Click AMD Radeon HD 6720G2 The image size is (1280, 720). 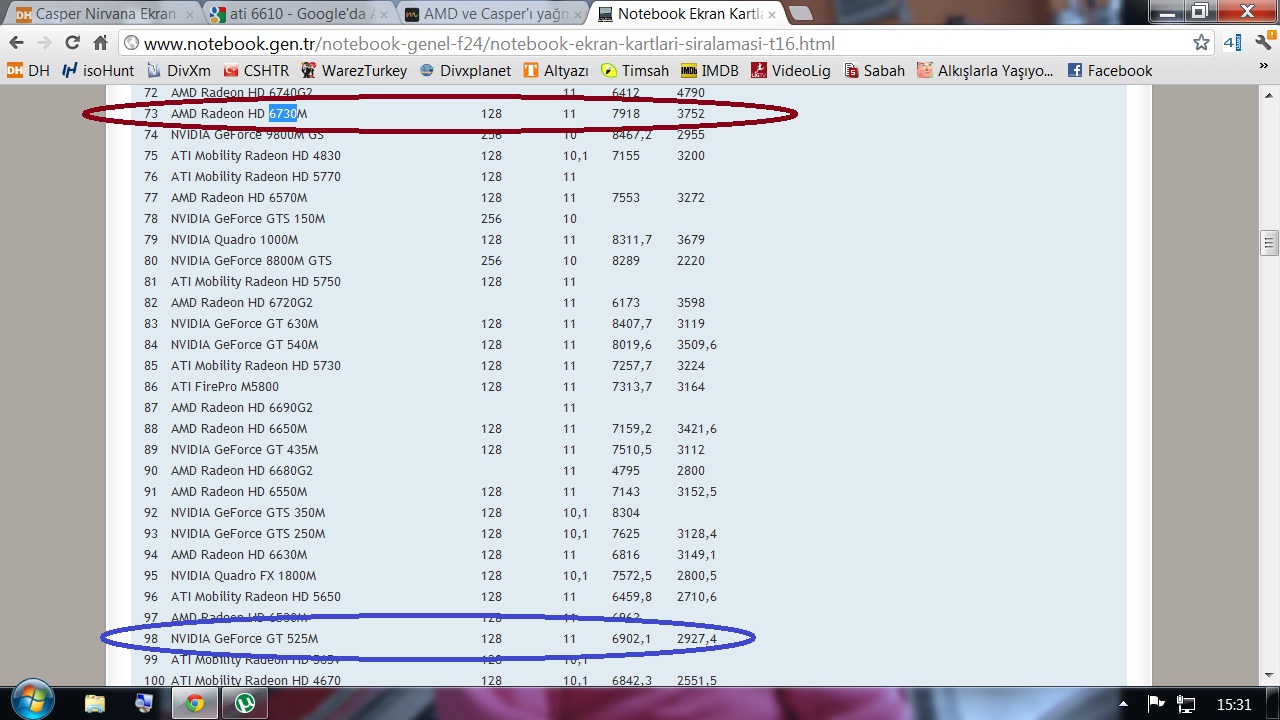241,303
